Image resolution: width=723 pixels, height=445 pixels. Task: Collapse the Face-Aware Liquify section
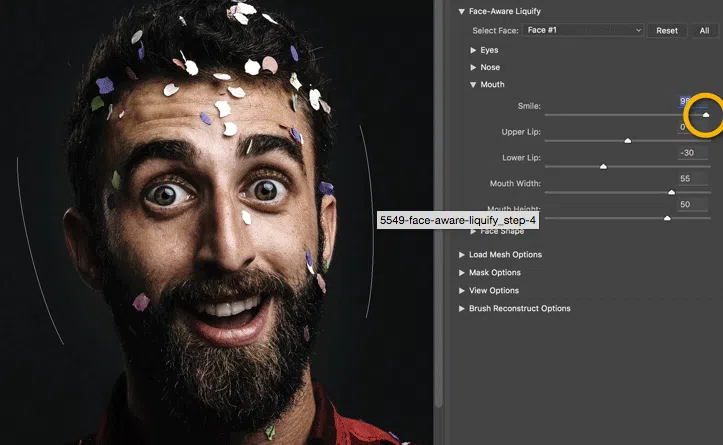462,12
